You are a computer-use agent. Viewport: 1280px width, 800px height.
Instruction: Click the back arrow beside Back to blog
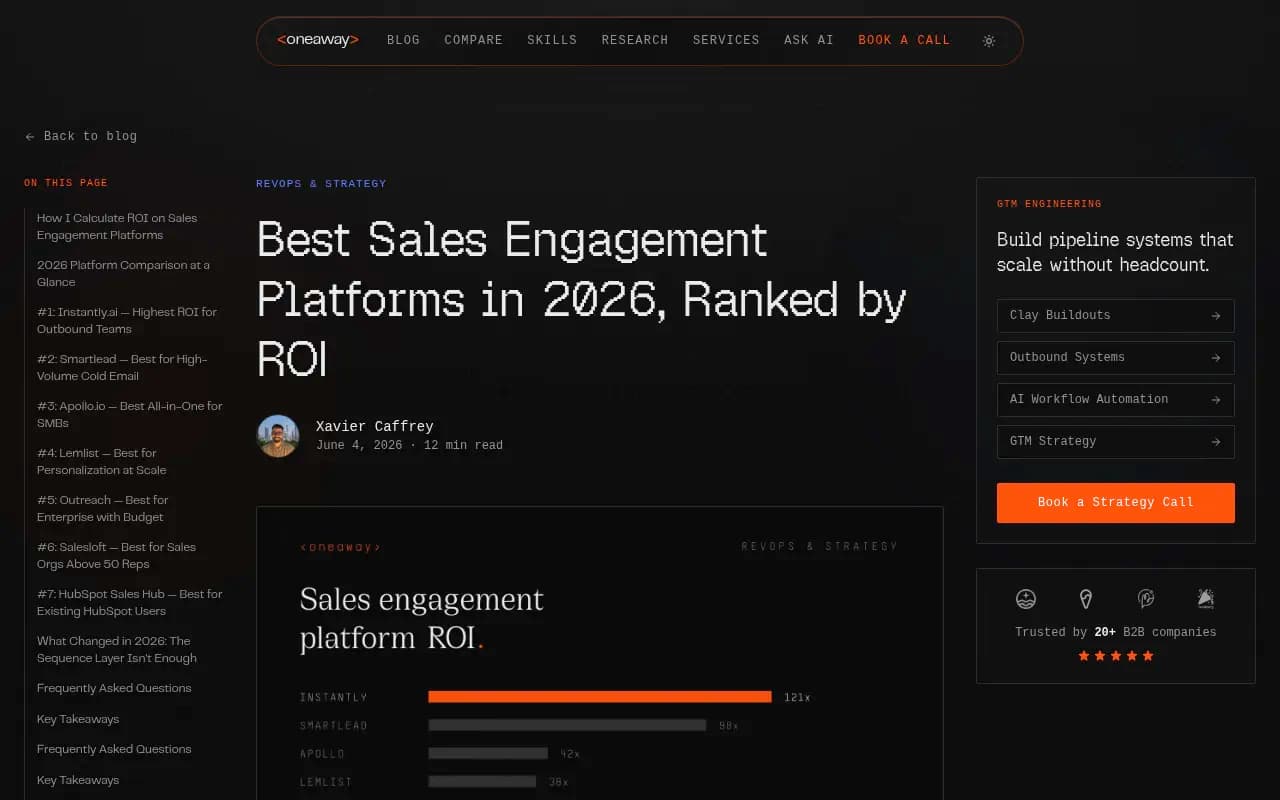point(30,137)
